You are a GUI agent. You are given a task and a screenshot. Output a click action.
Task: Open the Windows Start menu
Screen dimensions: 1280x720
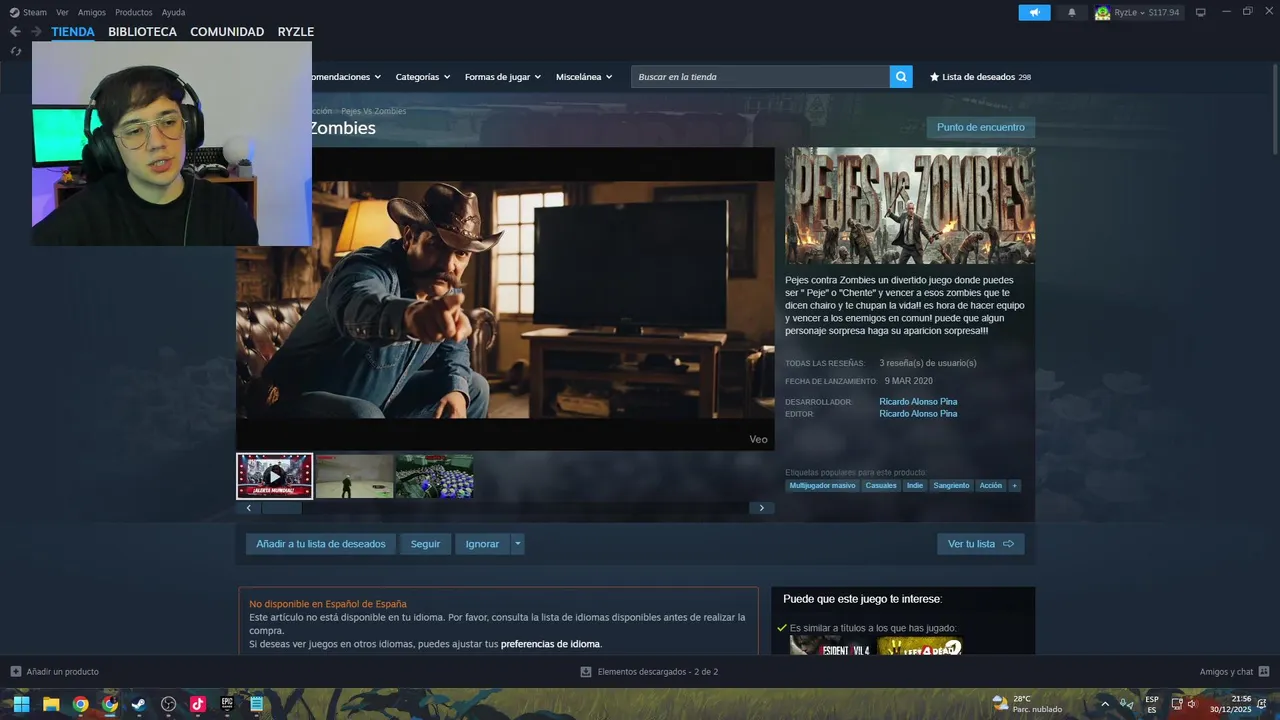point(21,704)
